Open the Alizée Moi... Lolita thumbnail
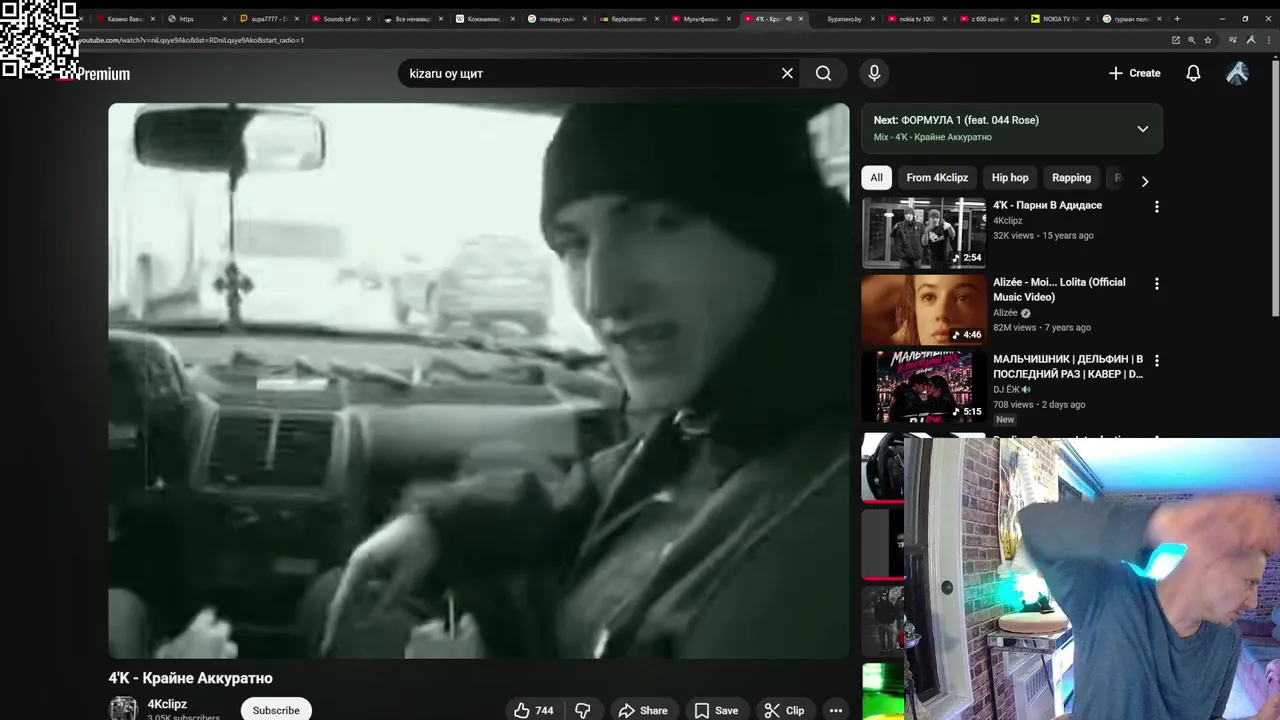 (x=924, y=310)
